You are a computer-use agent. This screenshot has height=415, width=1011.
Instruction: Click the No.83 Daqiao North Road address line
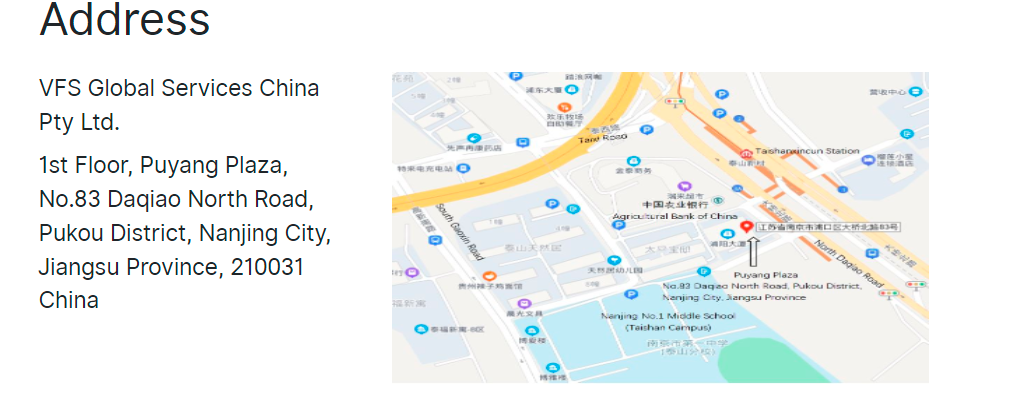[x=176, y=199]
